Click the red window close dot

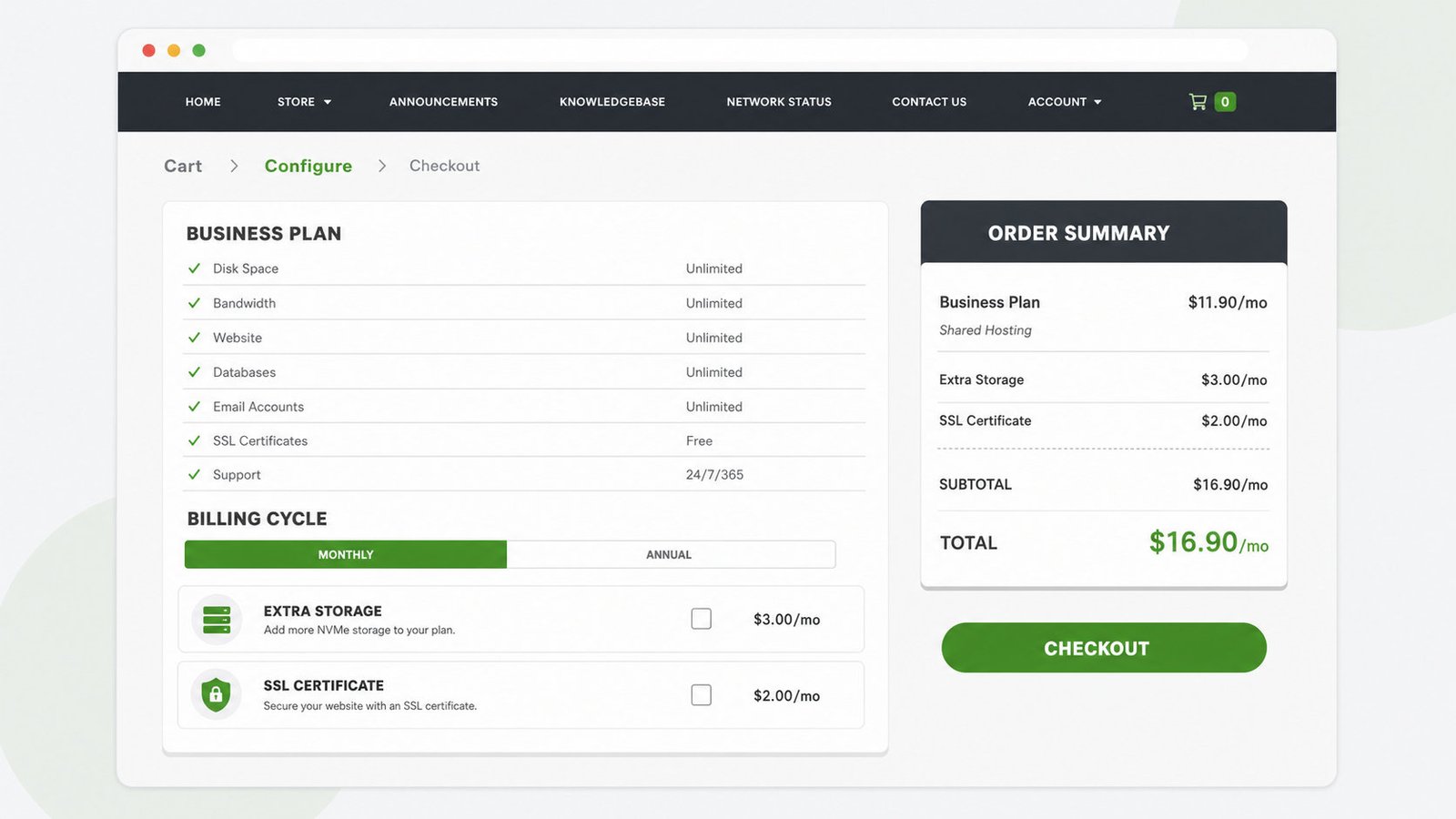(x=148, y=50)
